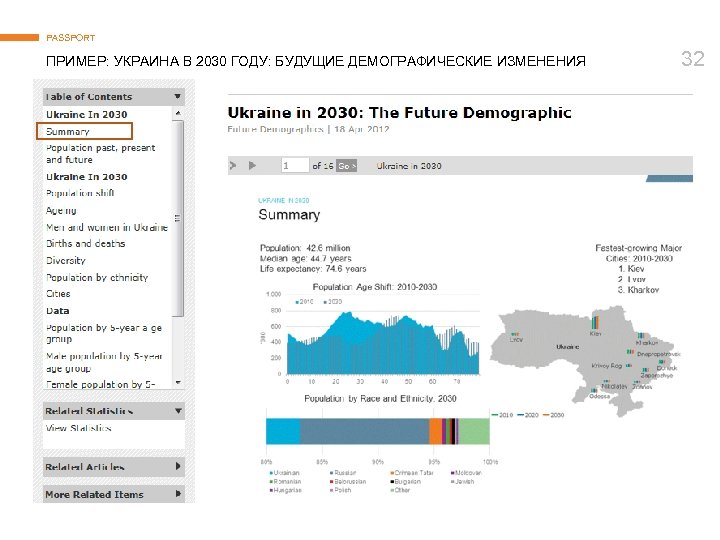
Task: Click the page number input field
Action: coord(295,165)
